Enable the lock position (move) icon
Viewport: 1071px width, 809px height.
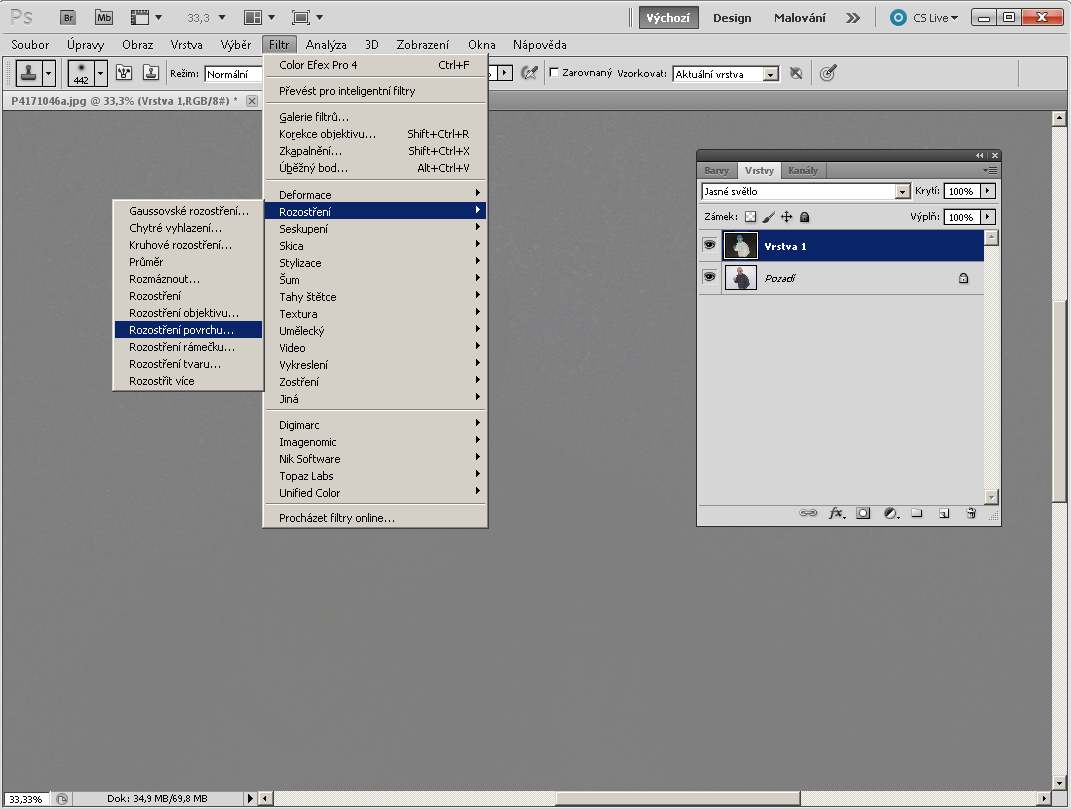pyautogui.click(x=787, y=217)
